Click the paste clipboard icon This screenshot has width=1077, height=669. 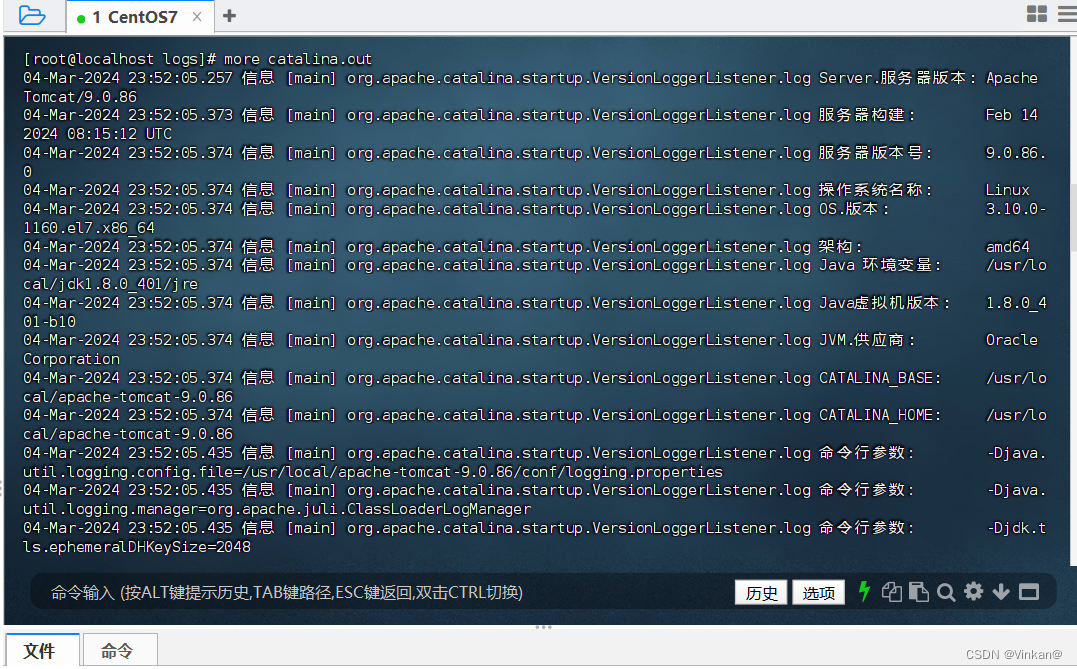[918, 591]
